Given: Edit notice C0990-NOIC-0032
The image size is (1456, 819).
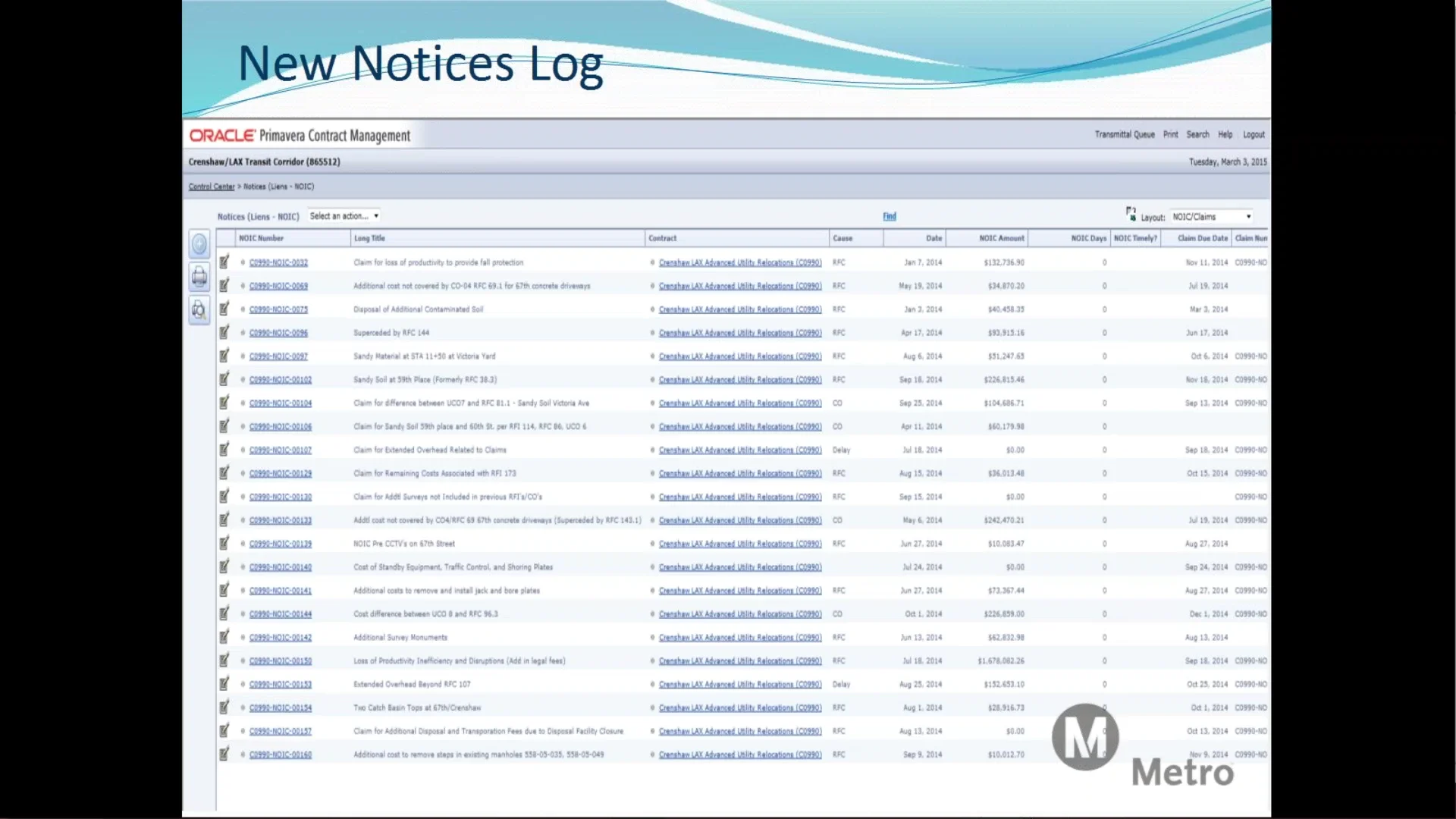Looking at the screenshot, I should pos(224,262).
